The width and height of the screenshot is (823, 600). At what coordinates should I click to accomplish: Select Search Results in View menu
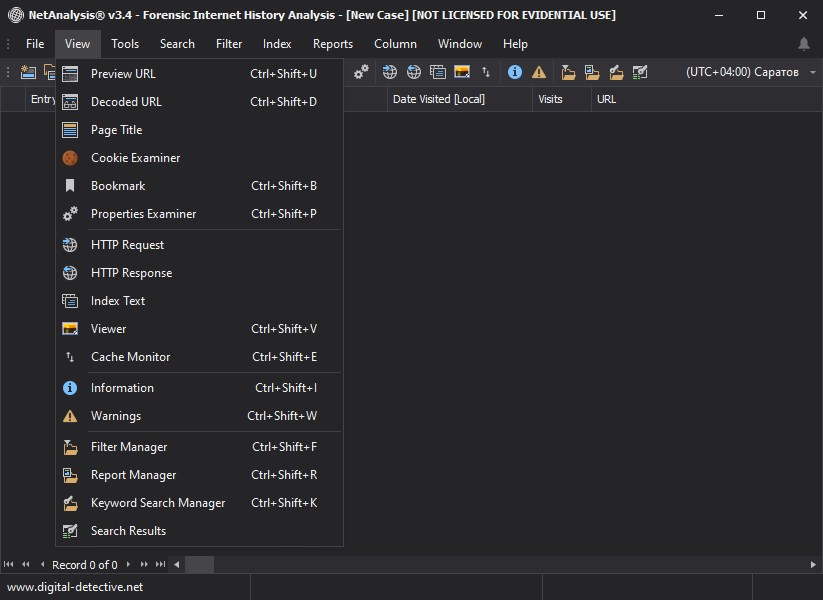pos(199,531)
